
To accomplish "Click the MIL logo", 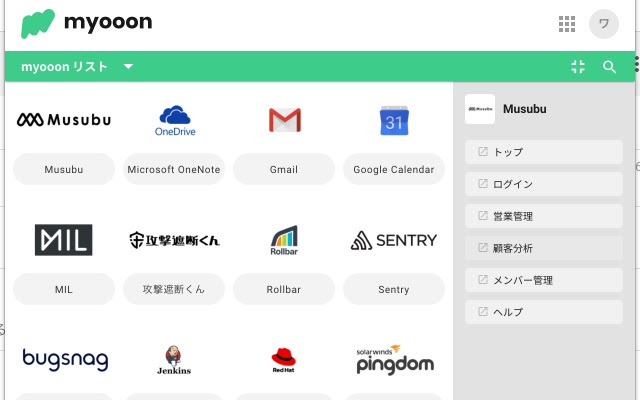I will 63,240.
